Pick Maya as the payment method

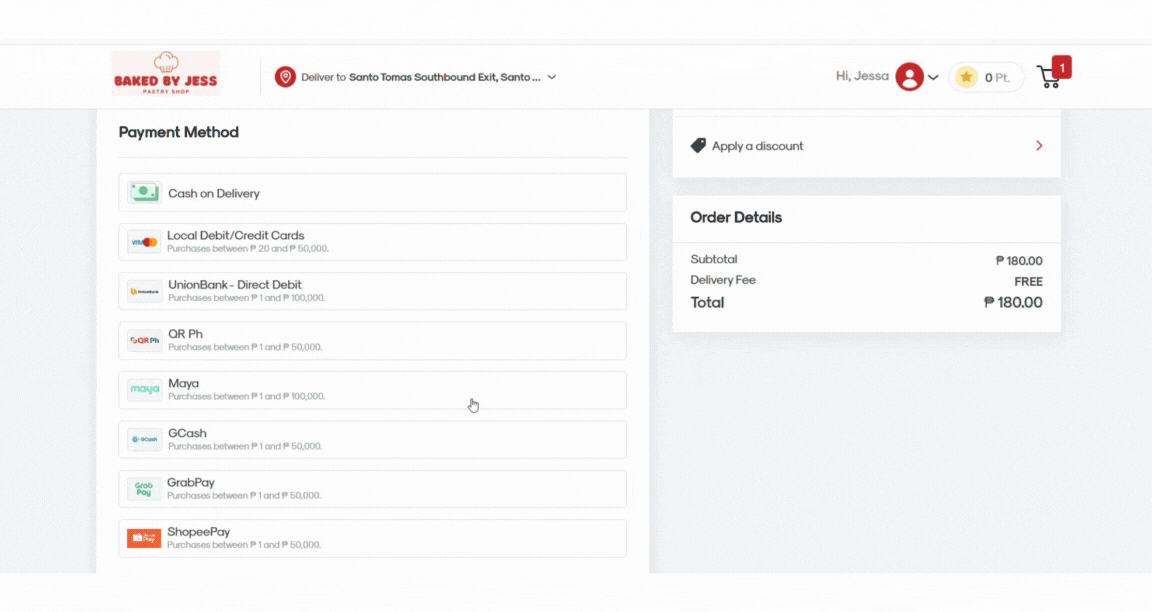point(372,390)
